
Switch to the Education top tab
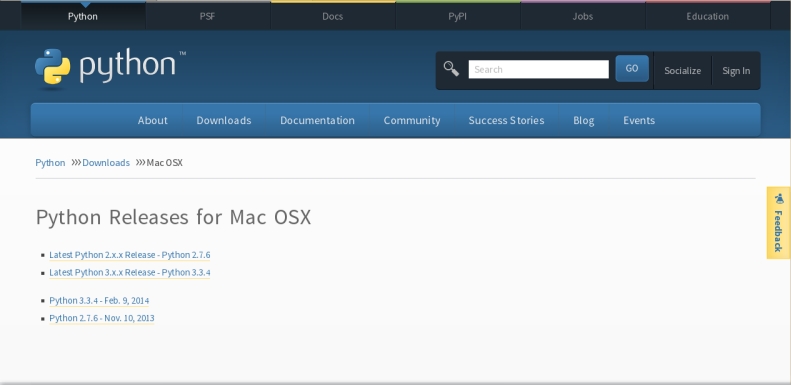[x=707, y=16]
